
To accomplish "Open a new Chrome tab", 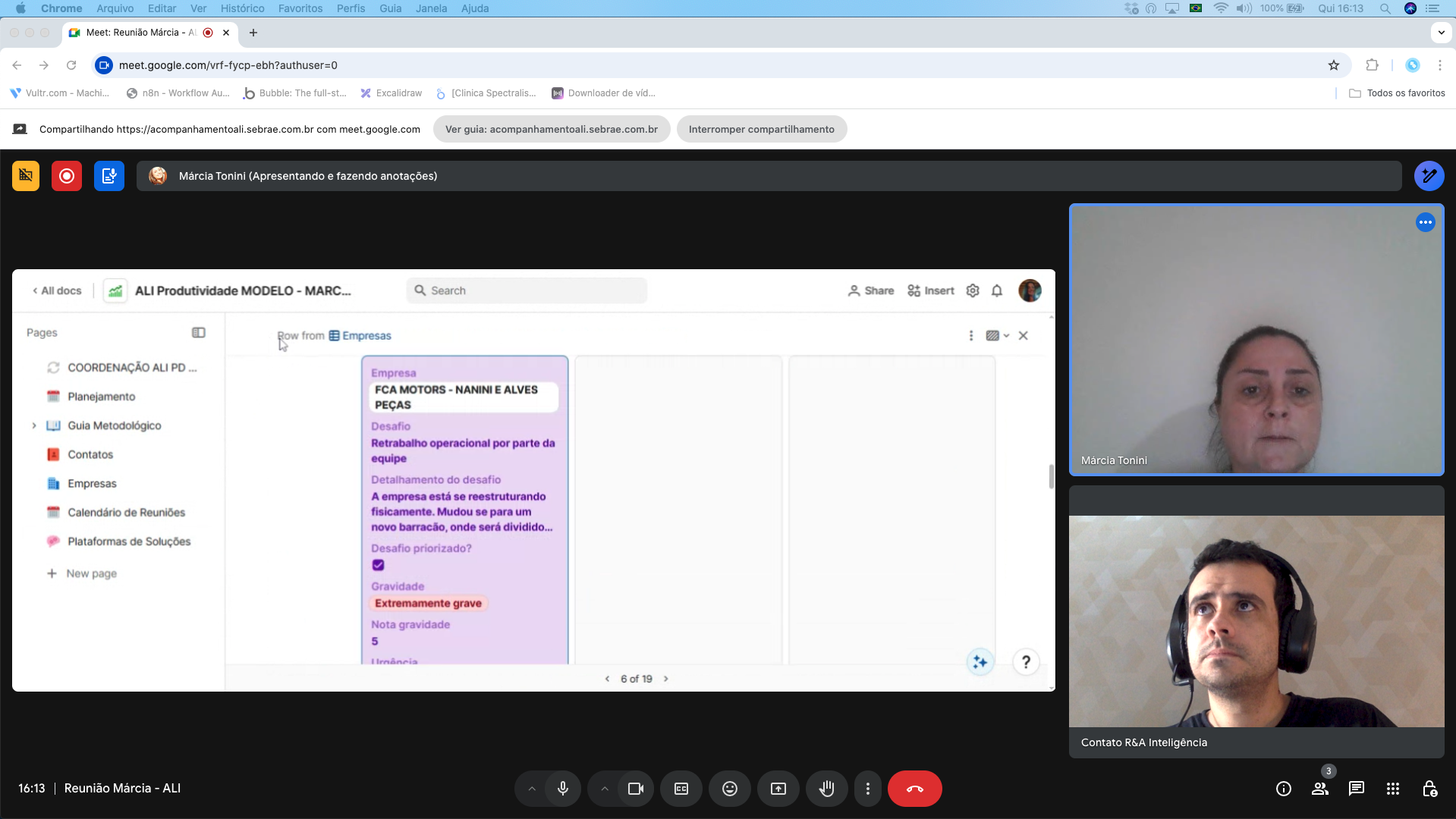I will (x=253, y=33).
